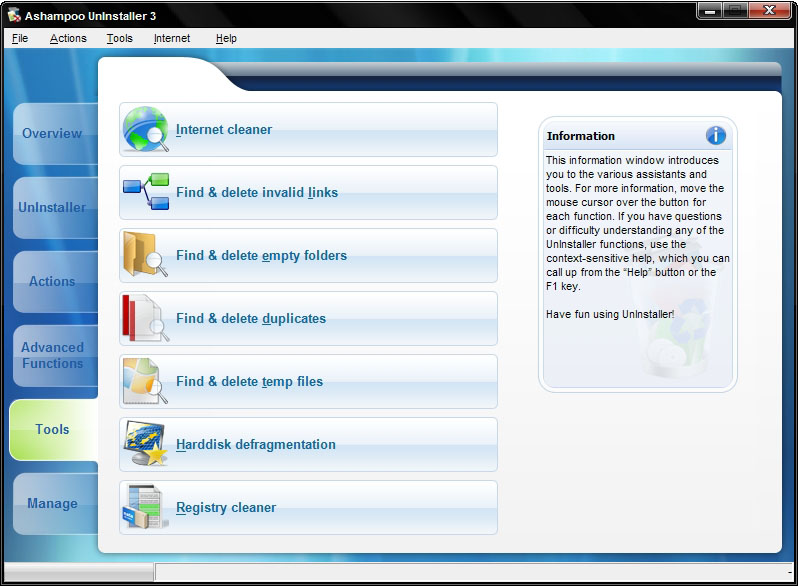Click the empty folders magnifier icon
The width and height of the screenshot is (798, 586).
pos(146,255)
